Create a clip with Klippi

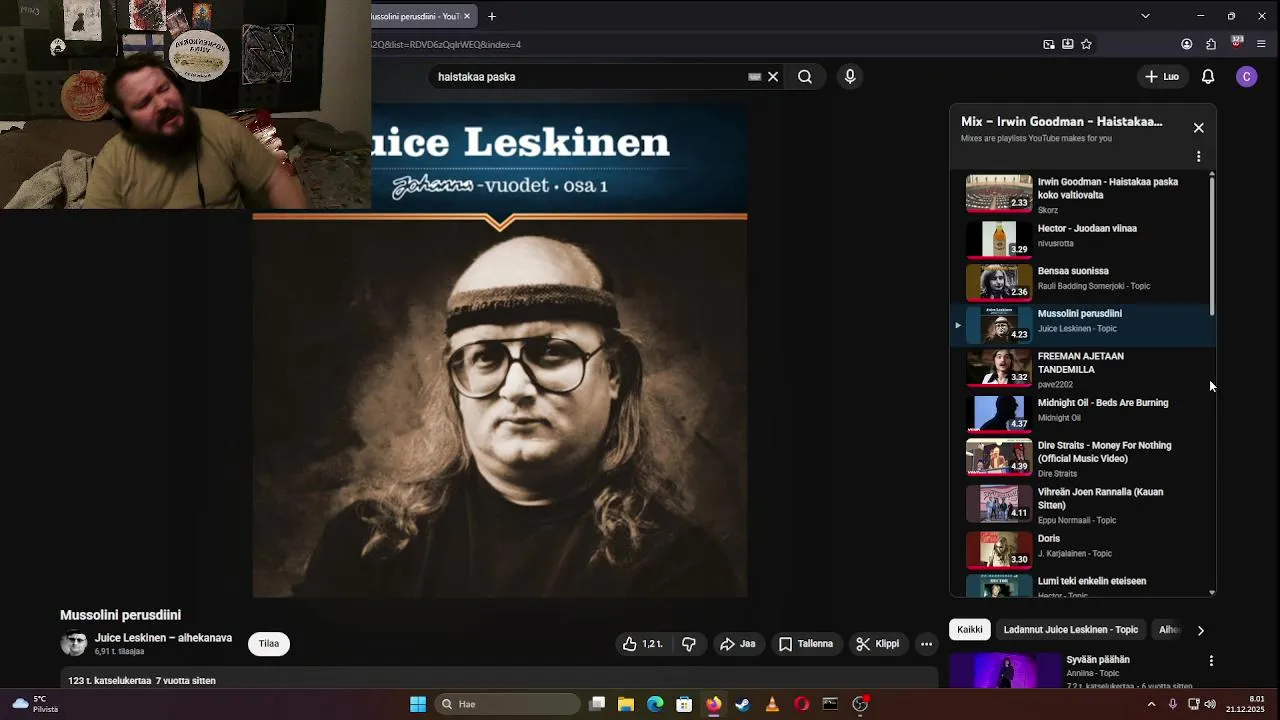[x=877, y=644]
